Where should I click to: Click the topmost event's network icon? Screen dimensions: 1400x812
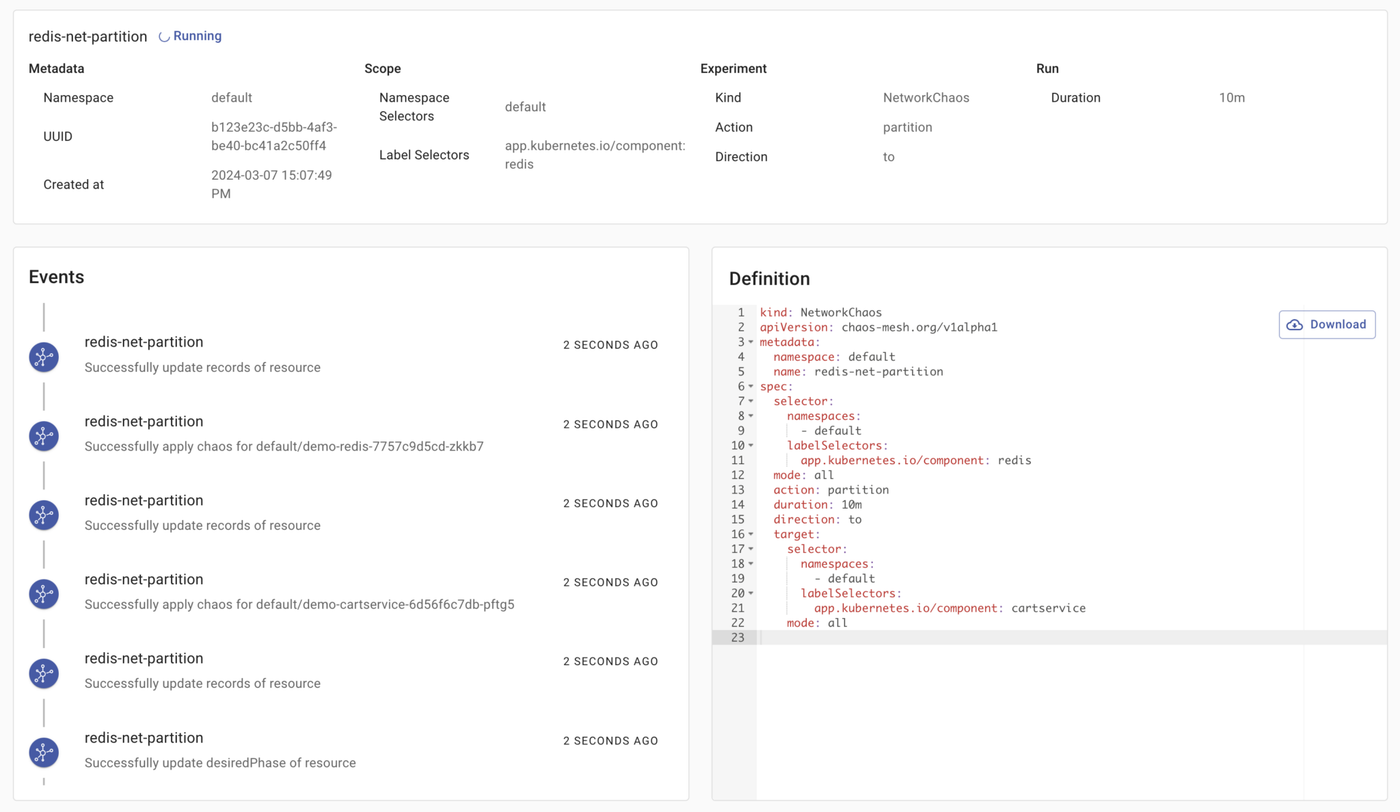[x=44, y=357]
